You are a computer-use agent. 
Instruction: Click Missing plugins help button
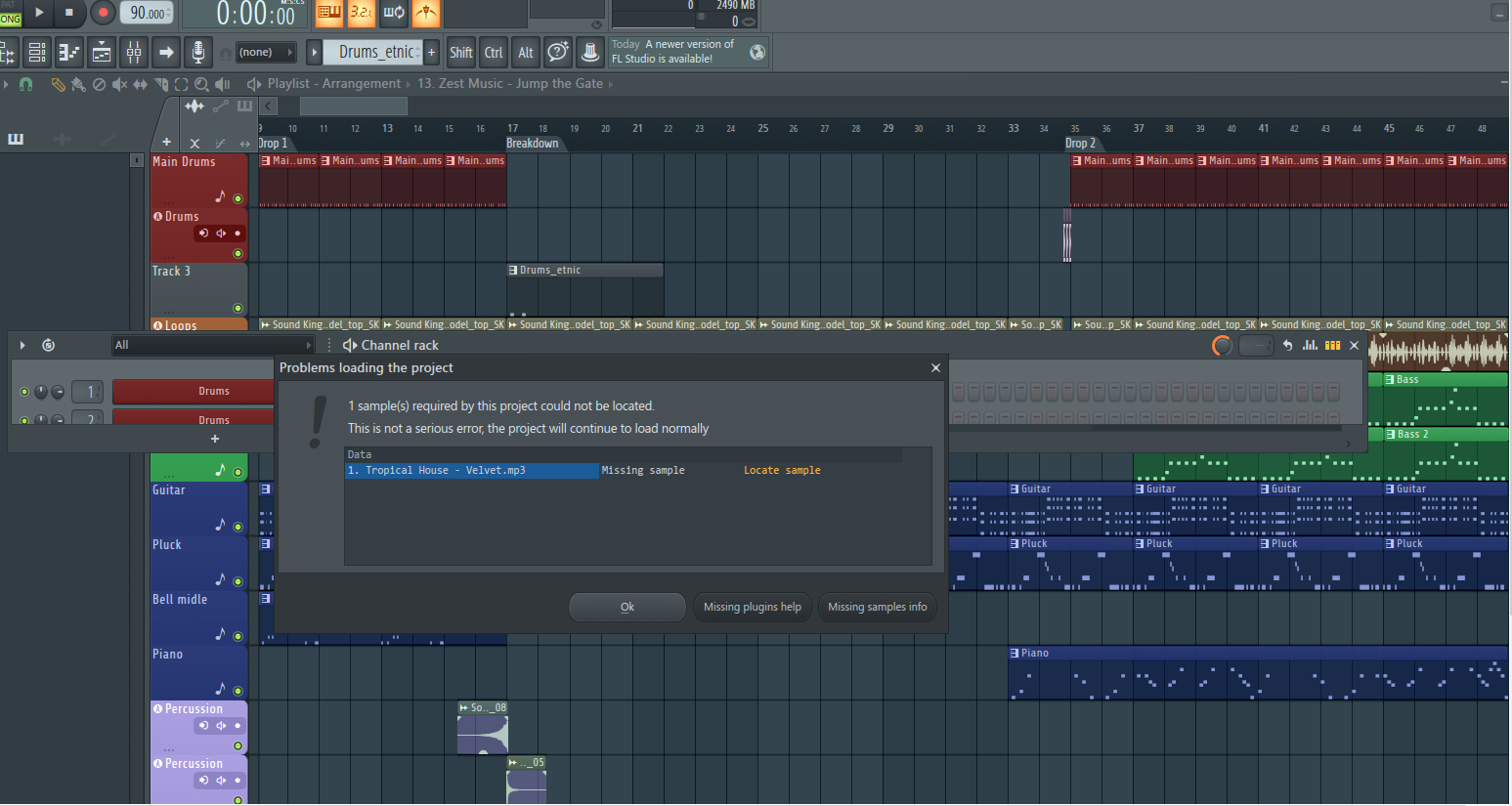[753, 607]
